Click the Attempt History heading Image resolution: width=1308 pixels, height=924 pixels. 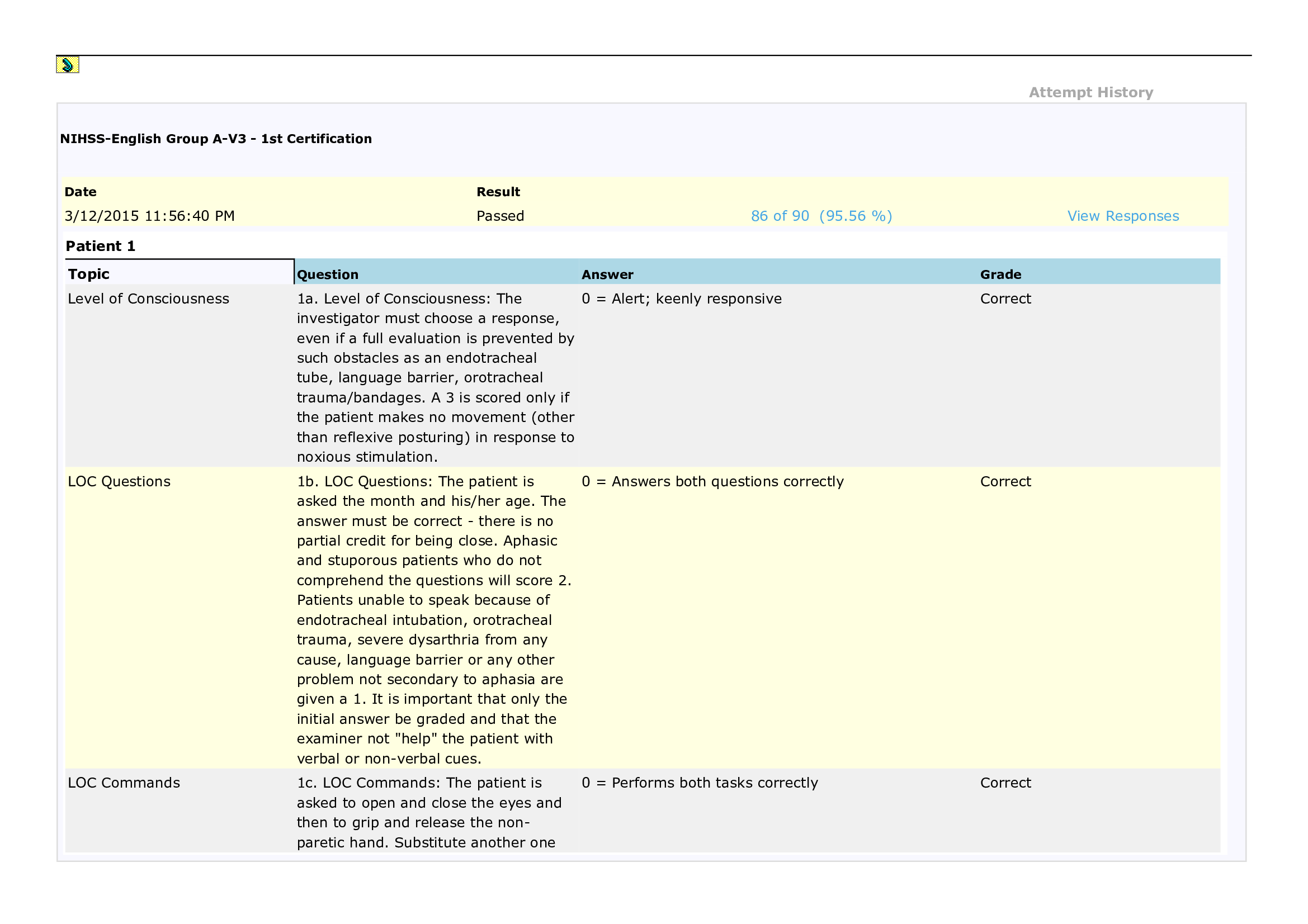click(1091, 92)
